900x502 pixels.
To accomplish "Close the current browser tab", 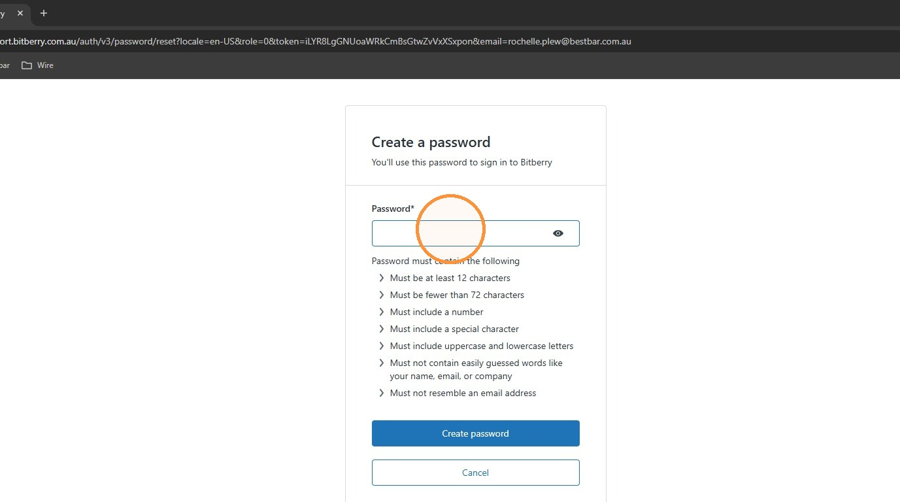I will click(20, 13).
